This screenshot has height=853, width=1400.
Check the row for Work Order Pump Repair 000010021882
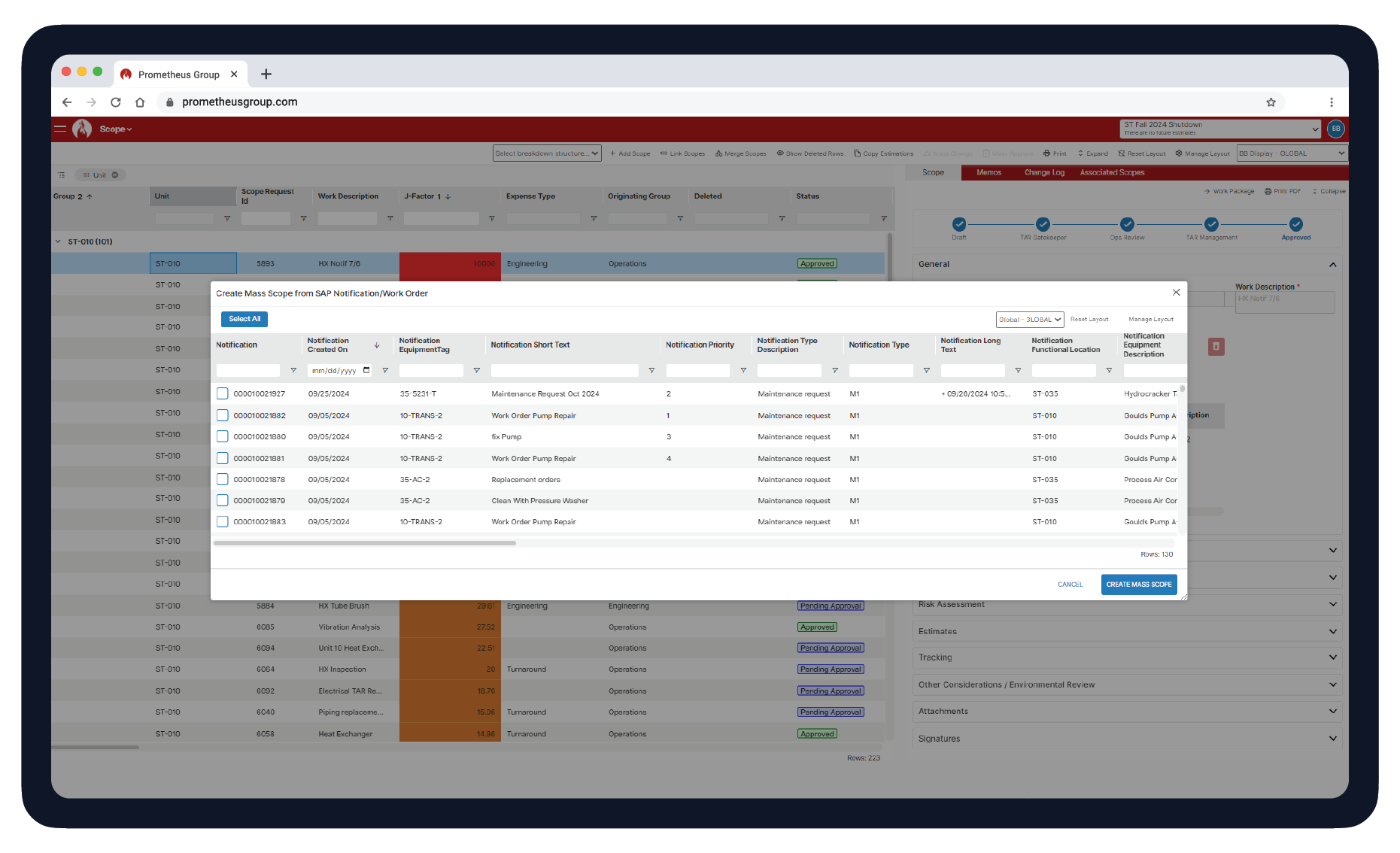222,414
